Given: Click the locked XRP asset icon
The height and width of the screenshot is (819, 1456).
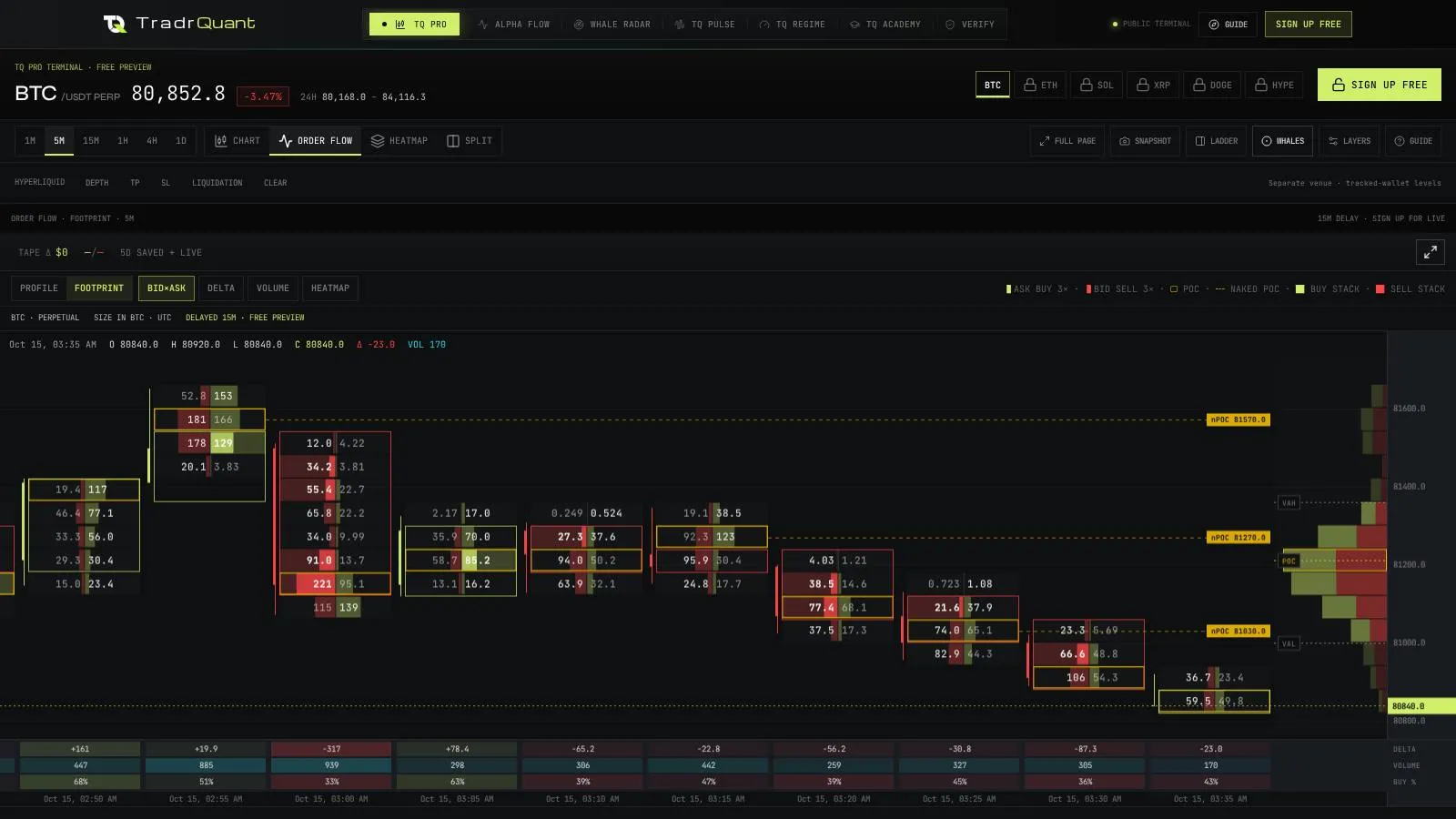Looking at the screenshot, I should (x=1143, y=85).
